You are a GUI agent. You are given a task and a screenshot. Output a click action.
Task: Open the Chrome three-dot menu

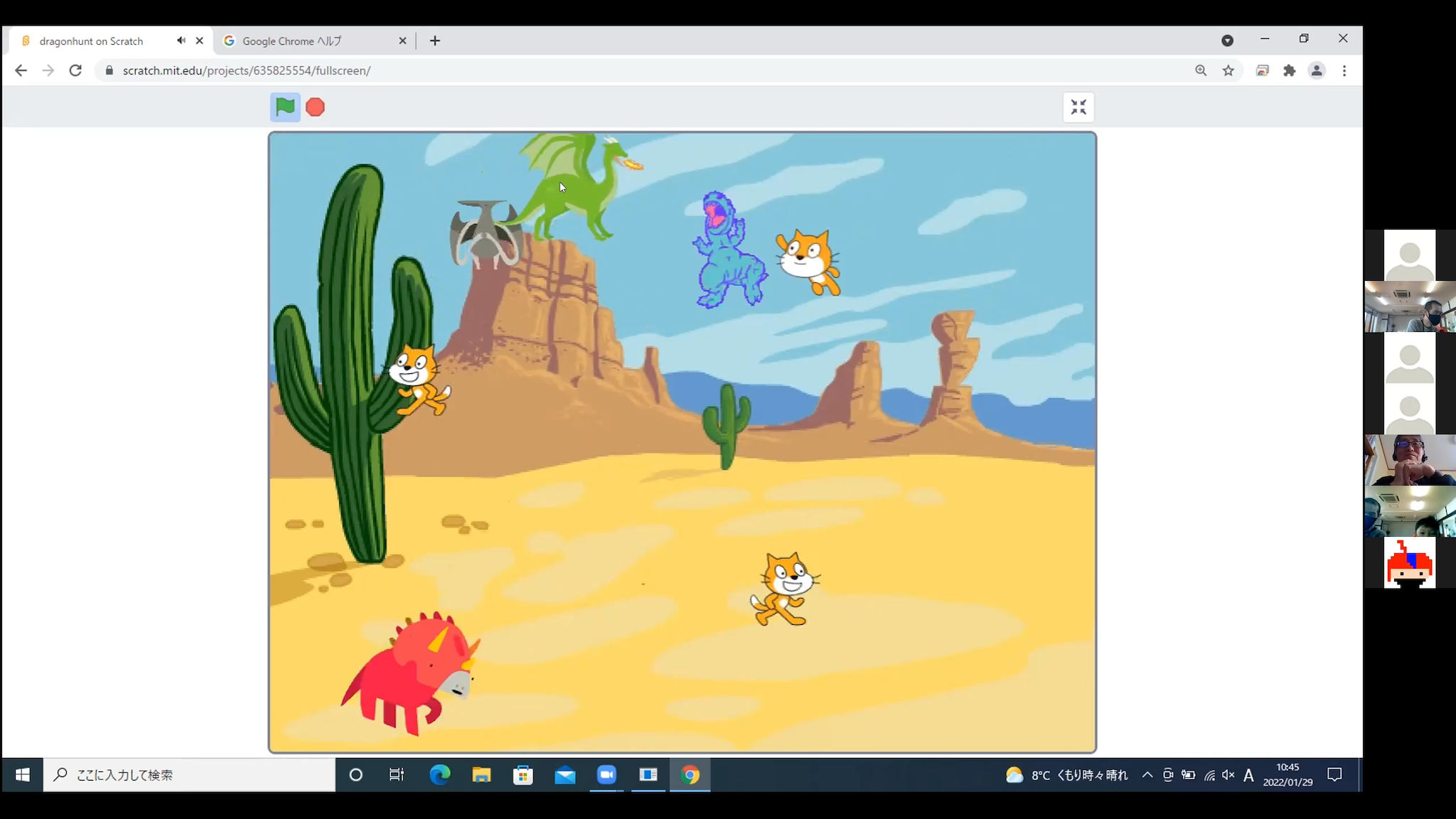pos(1344,70)
